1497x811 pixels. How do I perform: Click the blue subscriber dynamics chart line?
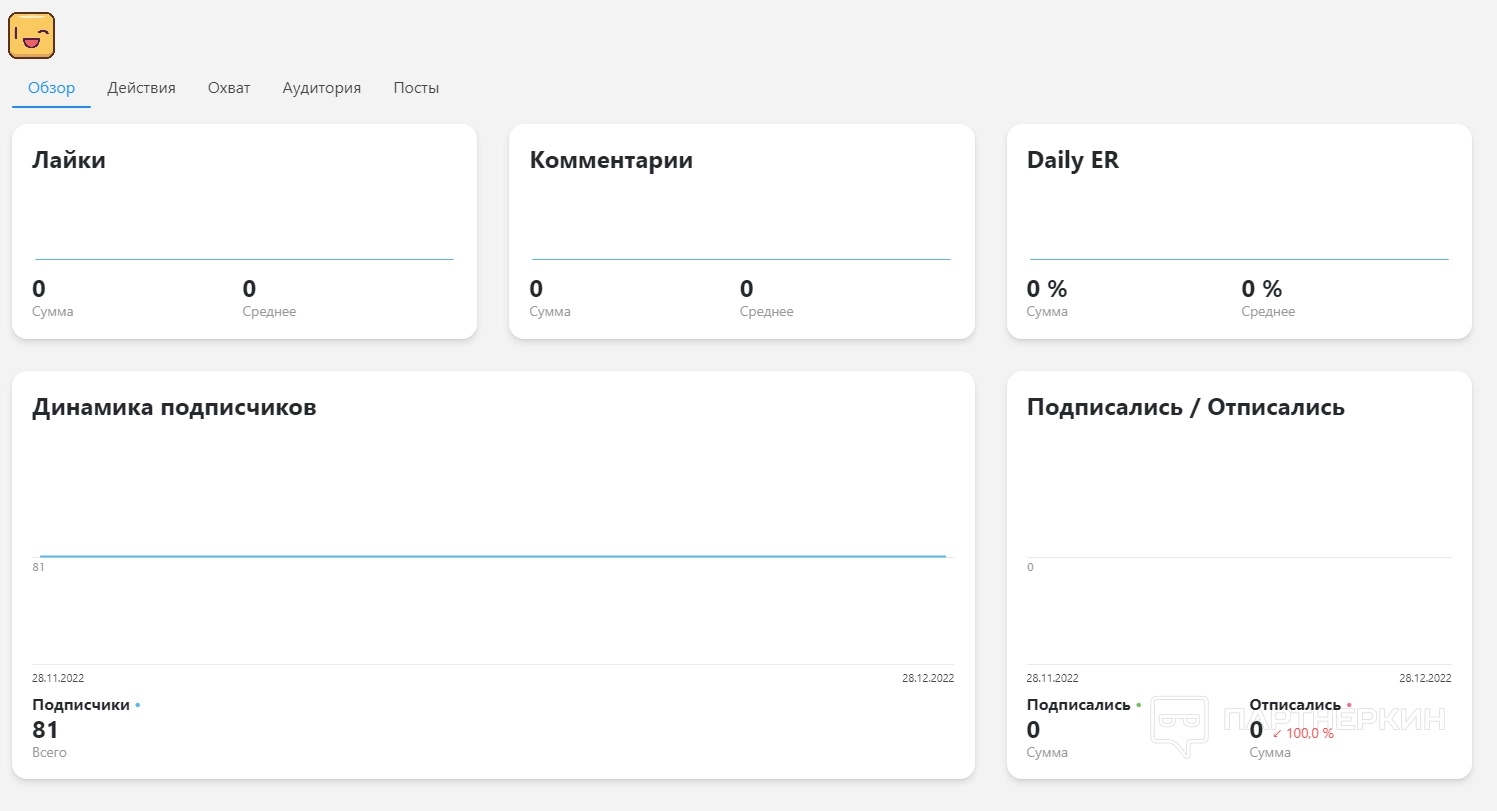pos(492,556)
